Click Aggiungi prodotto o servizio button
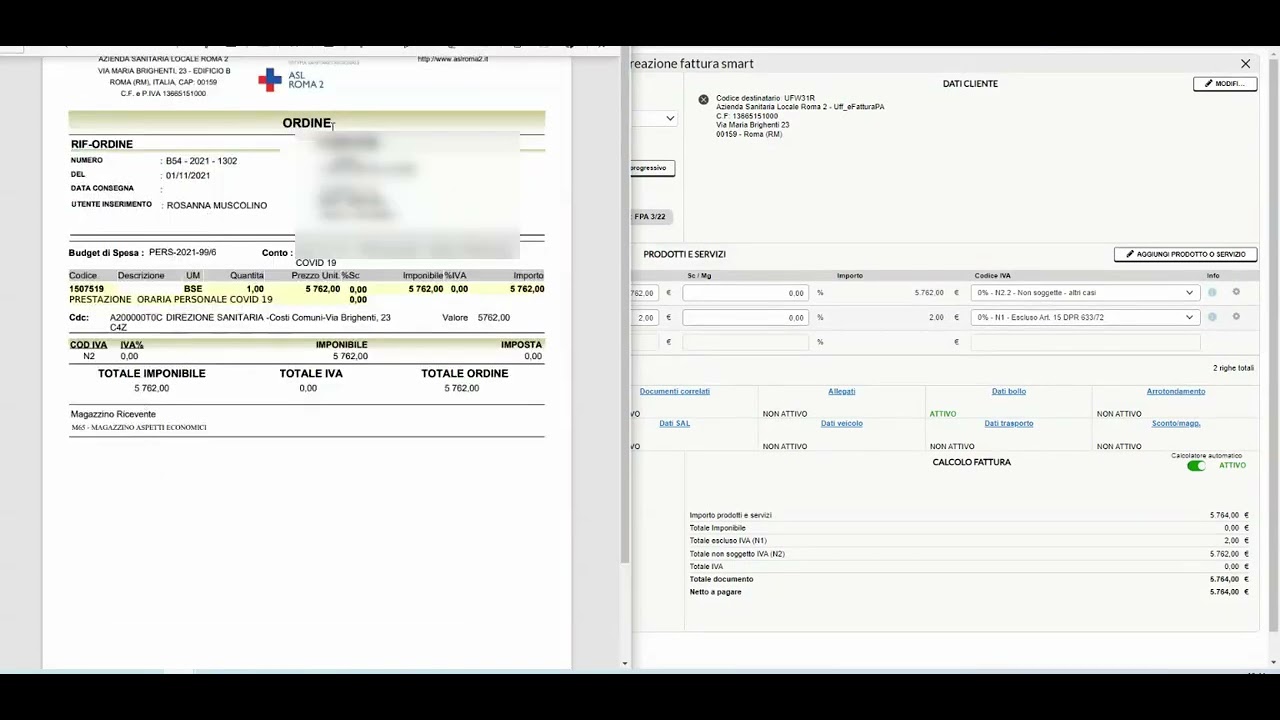The image size is (1280, 720). tap(1185, 254)
